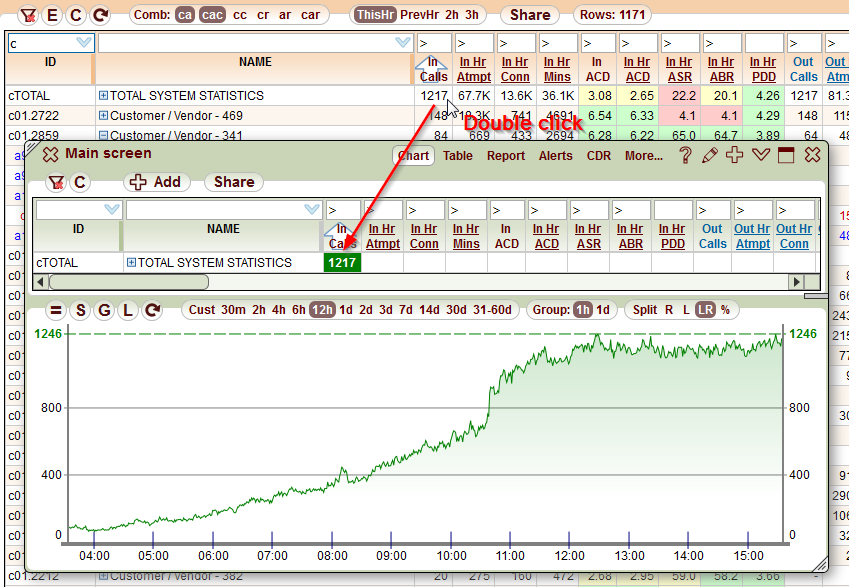Screen dimensions: 849x587
Task: Select the PrevHr time period toggle
Action: click(x=418, y=15)
